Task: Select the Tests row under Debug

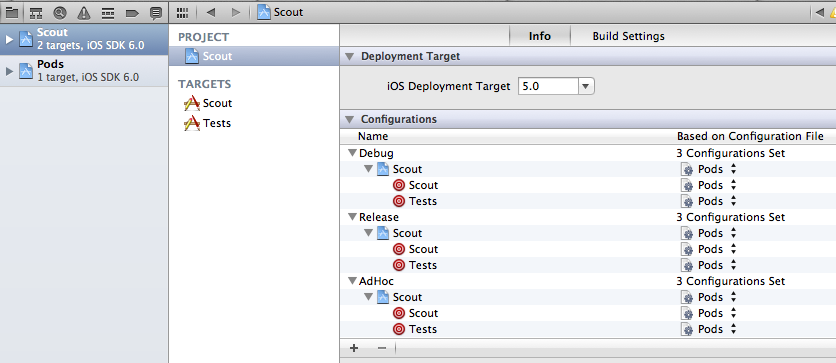Action: pyautogui.click(x=588, y=201)
